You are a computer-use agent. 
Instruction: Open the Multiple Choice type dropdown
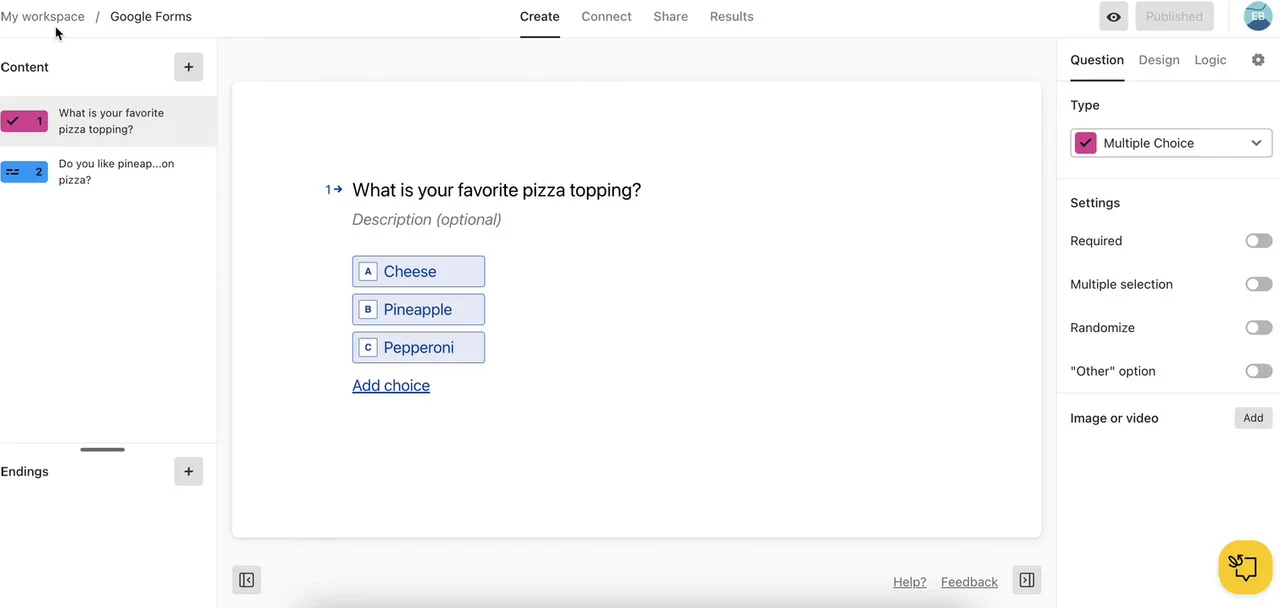pos(1171,143)
